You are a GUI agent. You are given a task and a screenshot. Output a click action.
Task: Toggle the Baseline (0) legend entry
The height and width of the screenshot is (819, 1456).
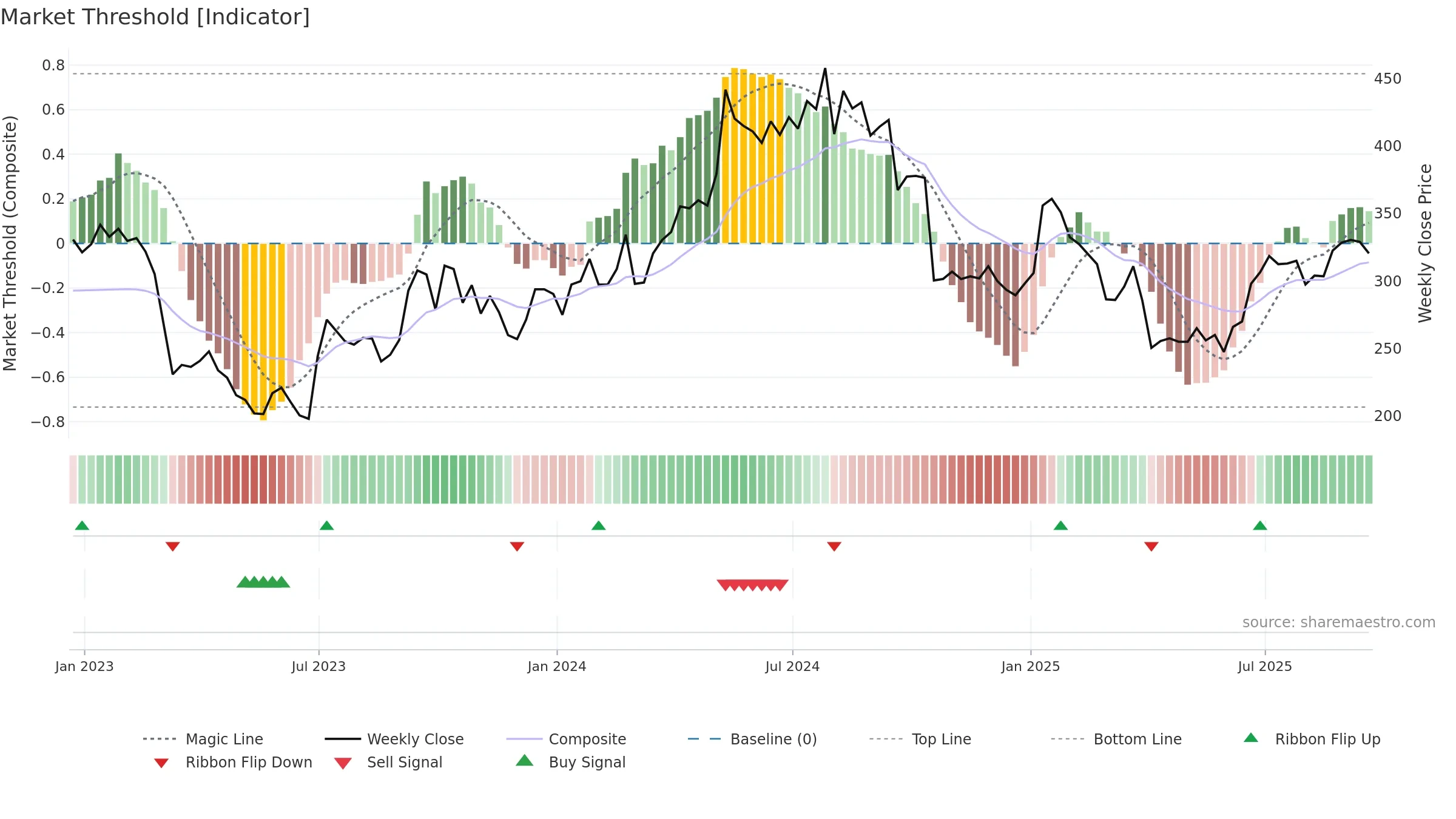752,739
